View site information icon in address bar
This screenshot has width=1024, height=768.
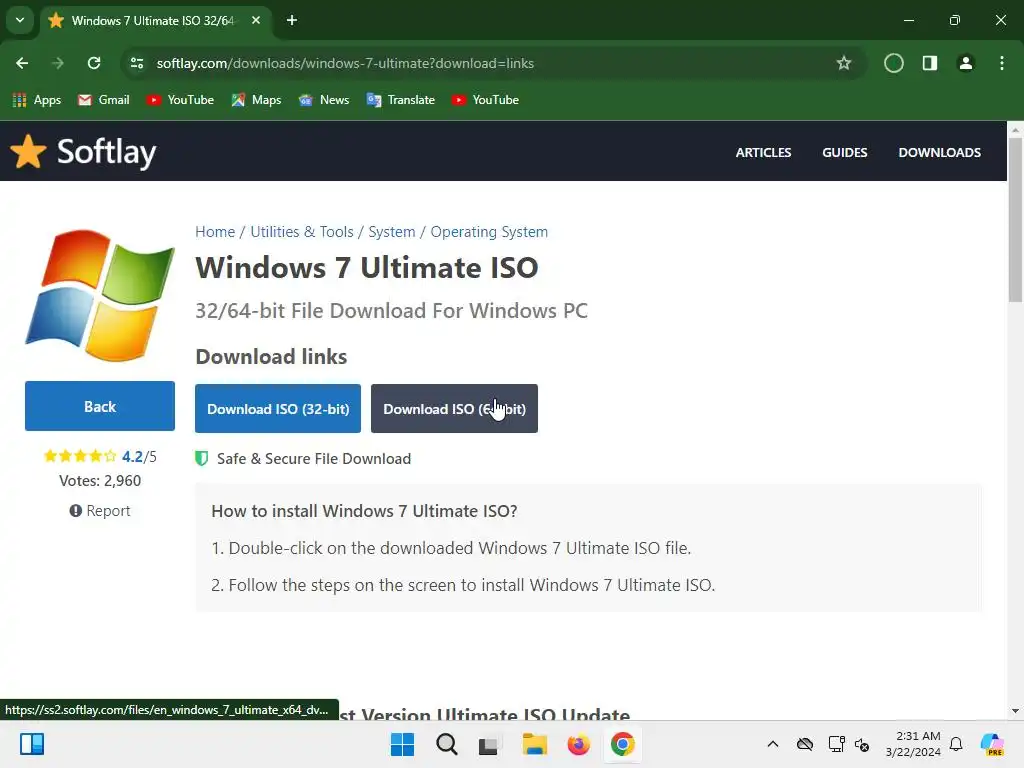[136, 63]
